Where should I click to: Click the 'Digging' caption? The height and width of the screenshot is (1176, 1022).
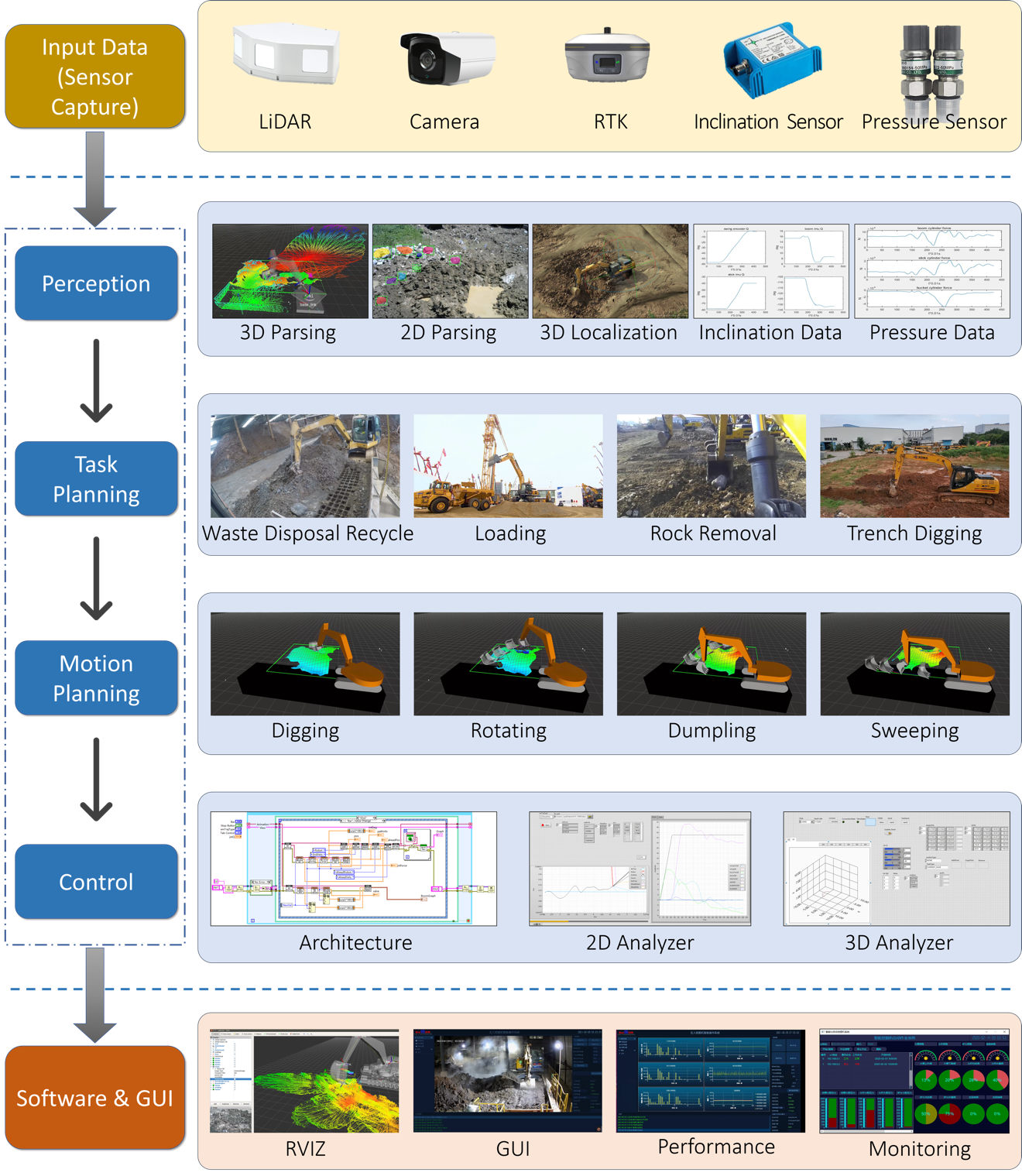(x=305, y=731)
